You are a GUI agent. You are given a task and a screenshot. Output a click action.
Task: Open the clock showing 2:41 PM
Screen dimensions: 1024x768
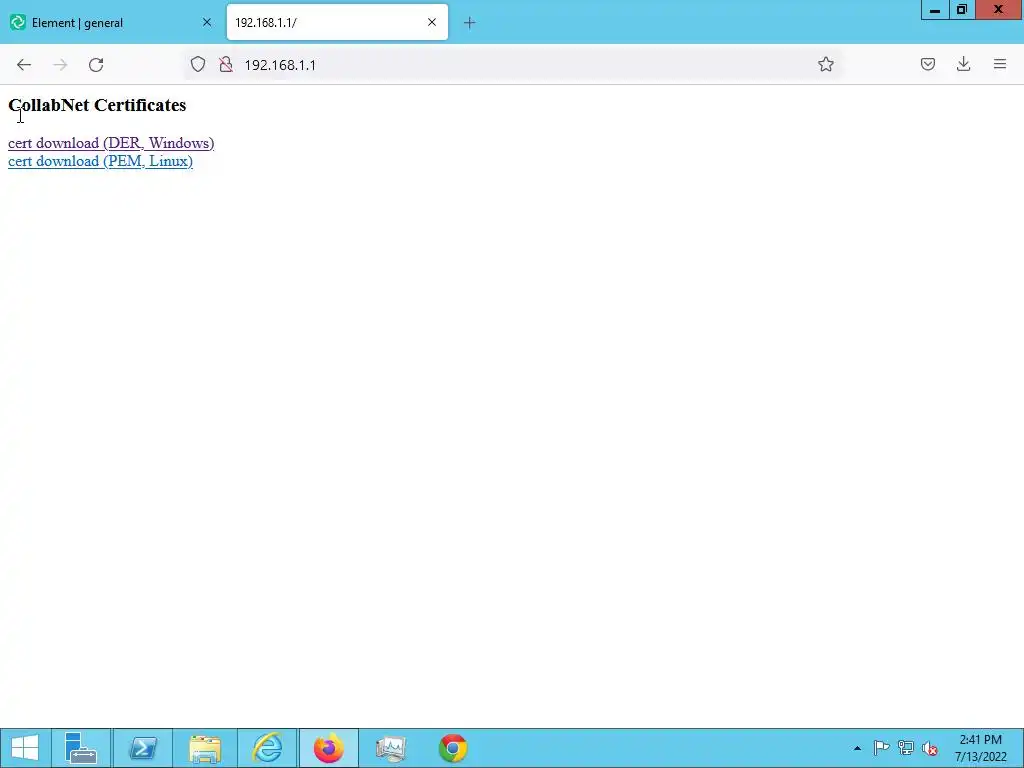pos(980,748)
